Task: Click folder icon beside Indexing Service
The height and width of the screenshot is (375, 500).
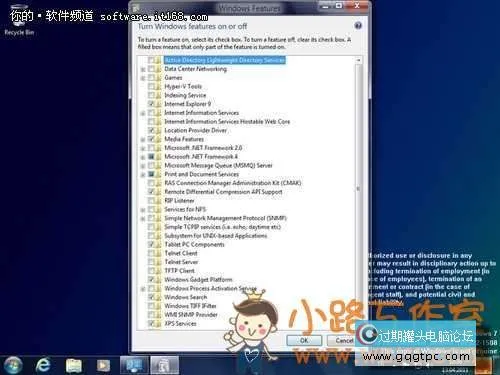Action: click(158, 95)
